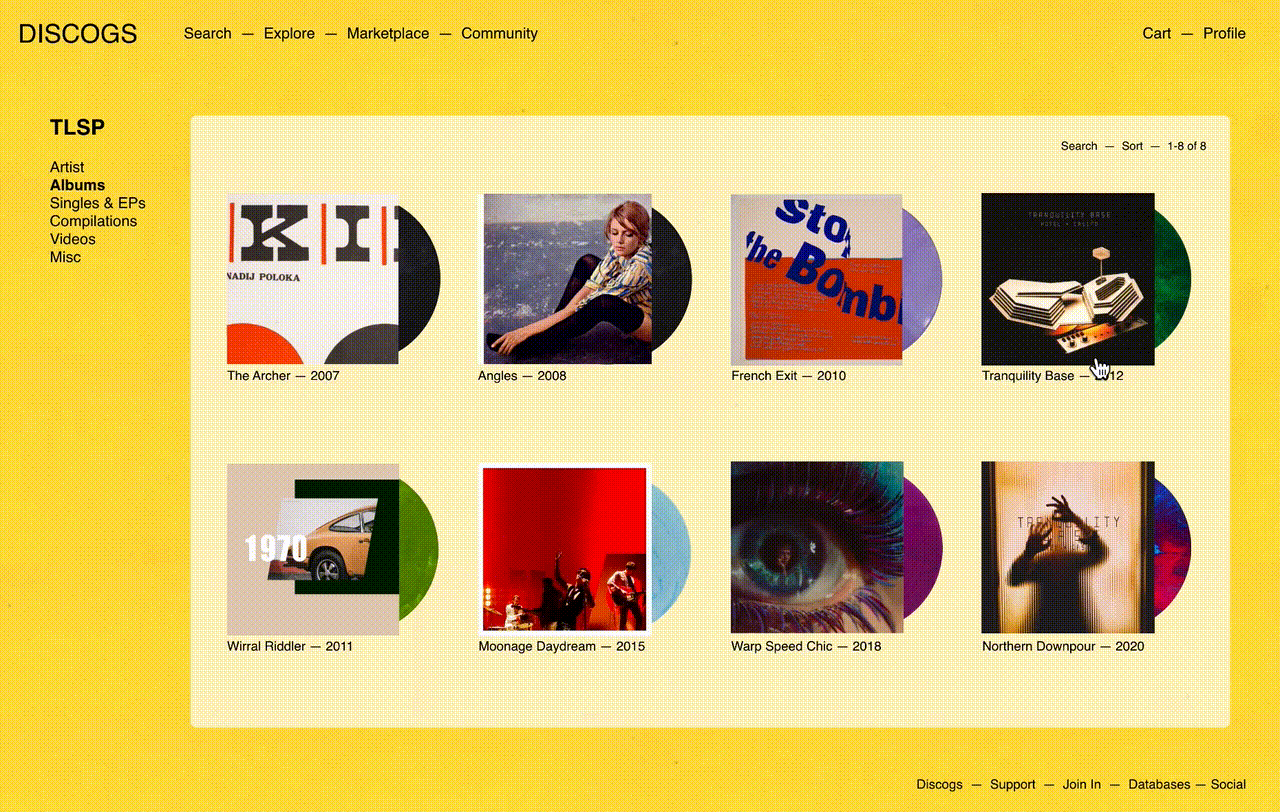View the Cart
1280x812 pixels.
[1157, 33]
